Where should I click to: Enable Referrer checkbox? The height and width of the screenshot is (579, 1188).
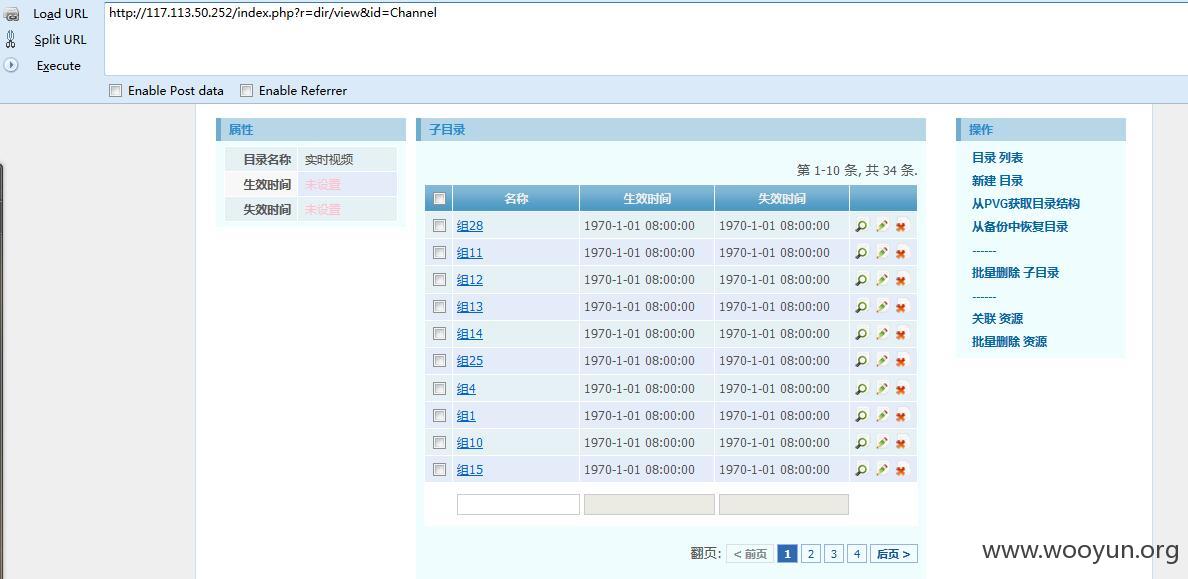(x=246, y=91)
